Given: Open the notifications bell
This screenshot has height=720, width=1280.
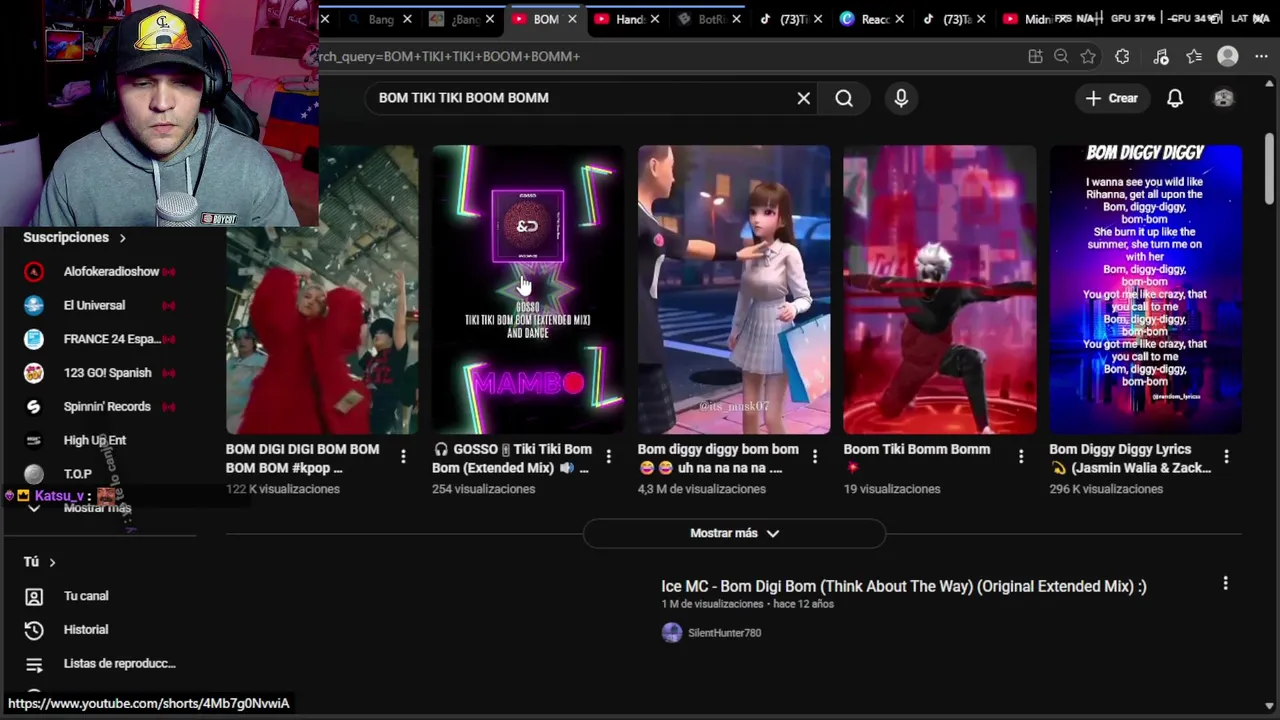Looking at the screenshot, I should coord(1175,98).
